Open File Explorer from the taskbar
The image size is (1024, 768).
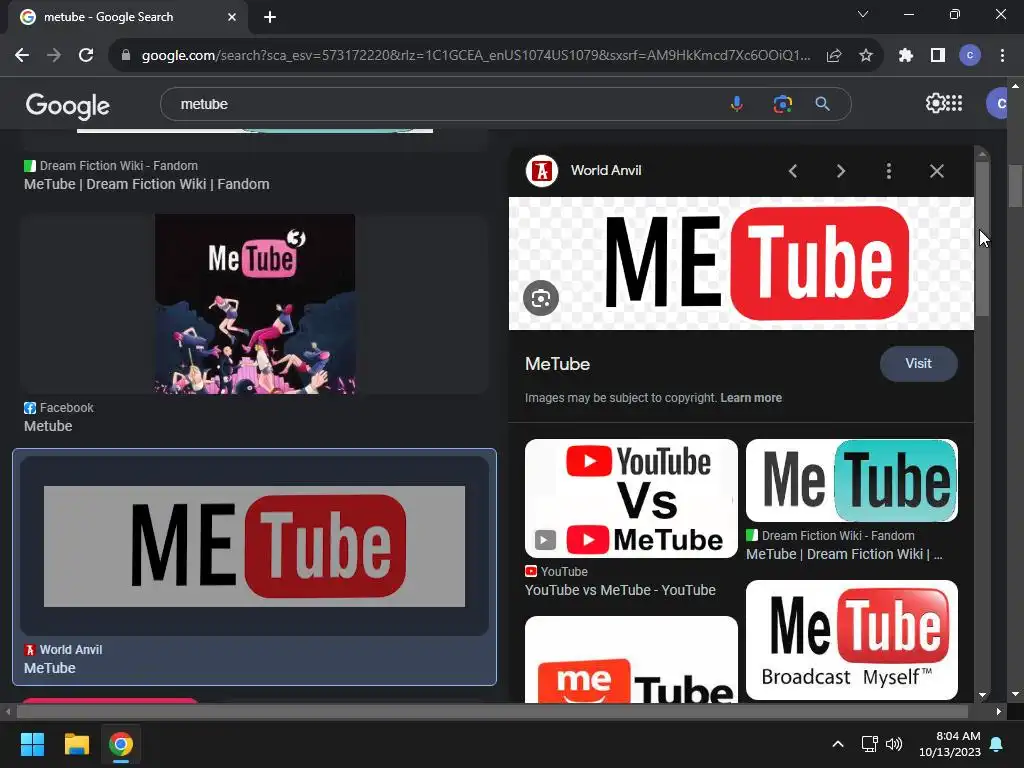pos(76,744)
